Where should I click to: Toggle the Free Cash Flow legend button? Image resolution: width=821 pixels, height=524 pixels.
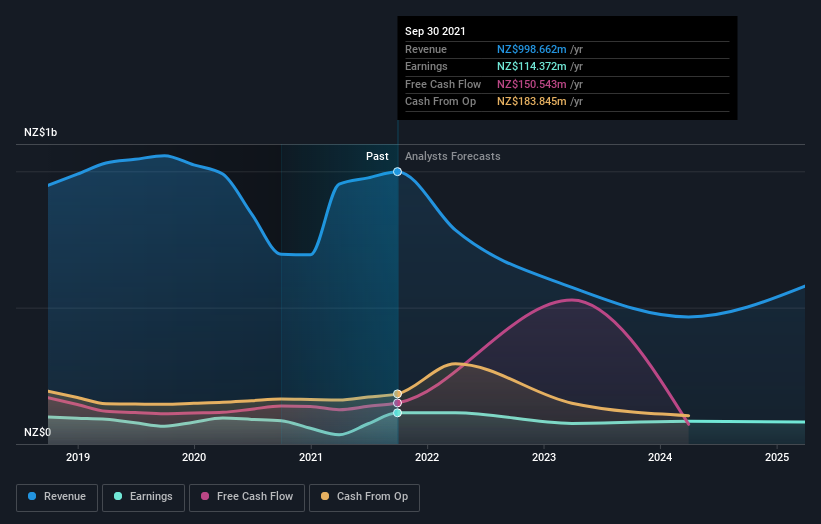(247, 497)
